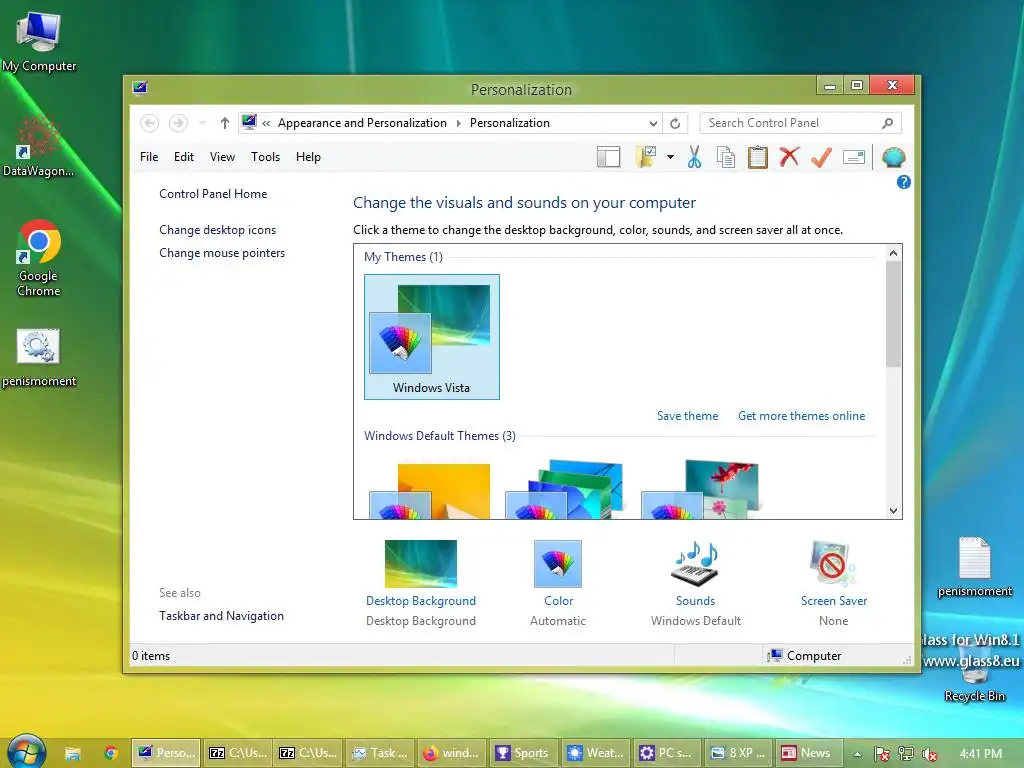
Task: Open the Folder Options toolbar icon
Action: point(646,157)
